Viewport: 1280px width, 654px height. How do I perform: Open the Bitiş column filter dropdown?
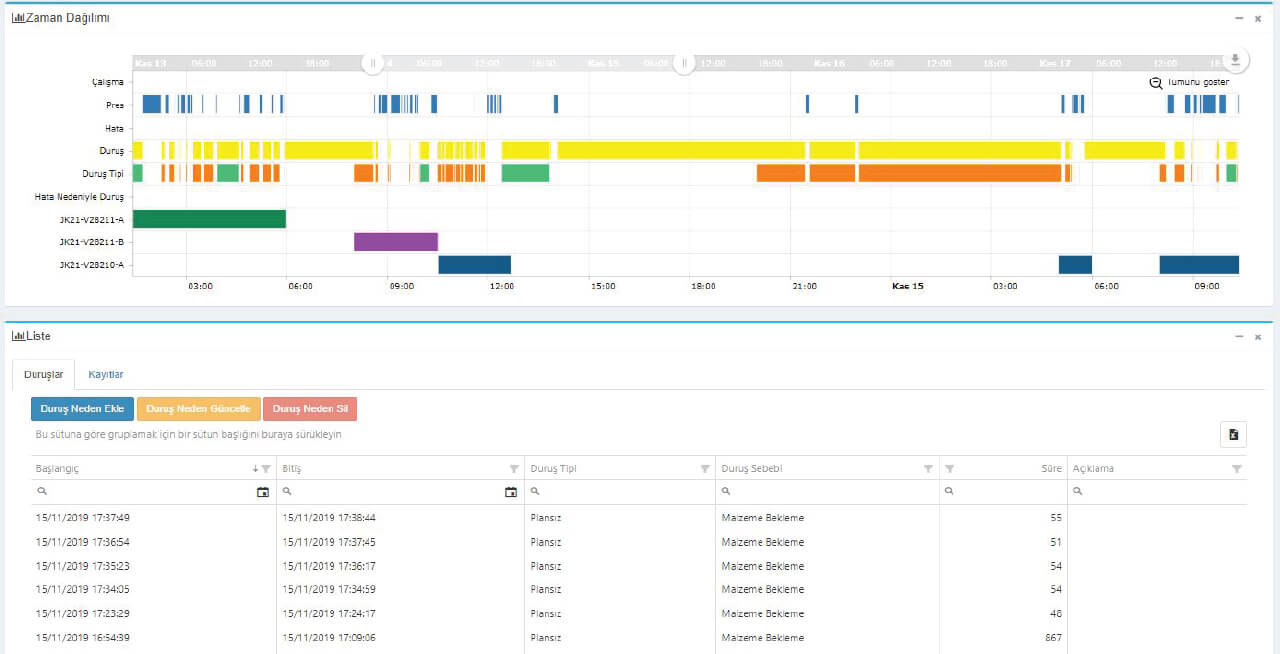tap(514, 469)
